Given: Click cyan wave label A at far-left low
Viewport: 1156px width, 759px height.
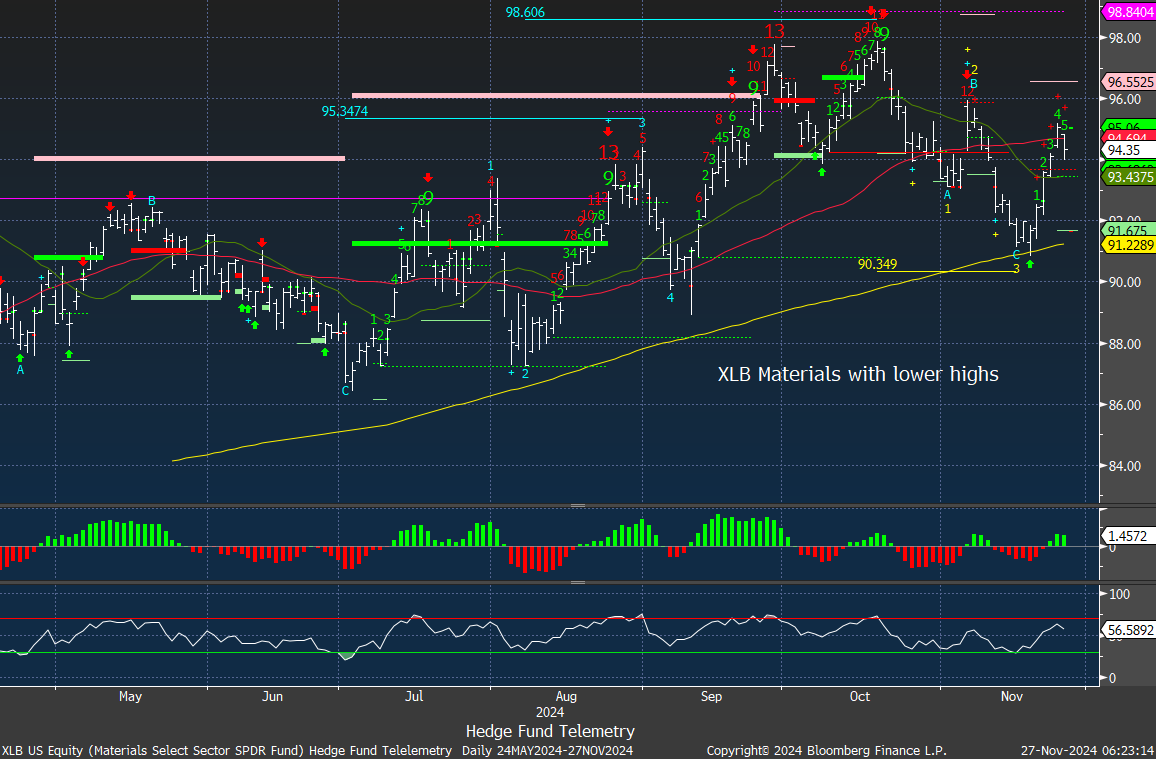Looking at the screenshot, I should [x=20, y=369].
